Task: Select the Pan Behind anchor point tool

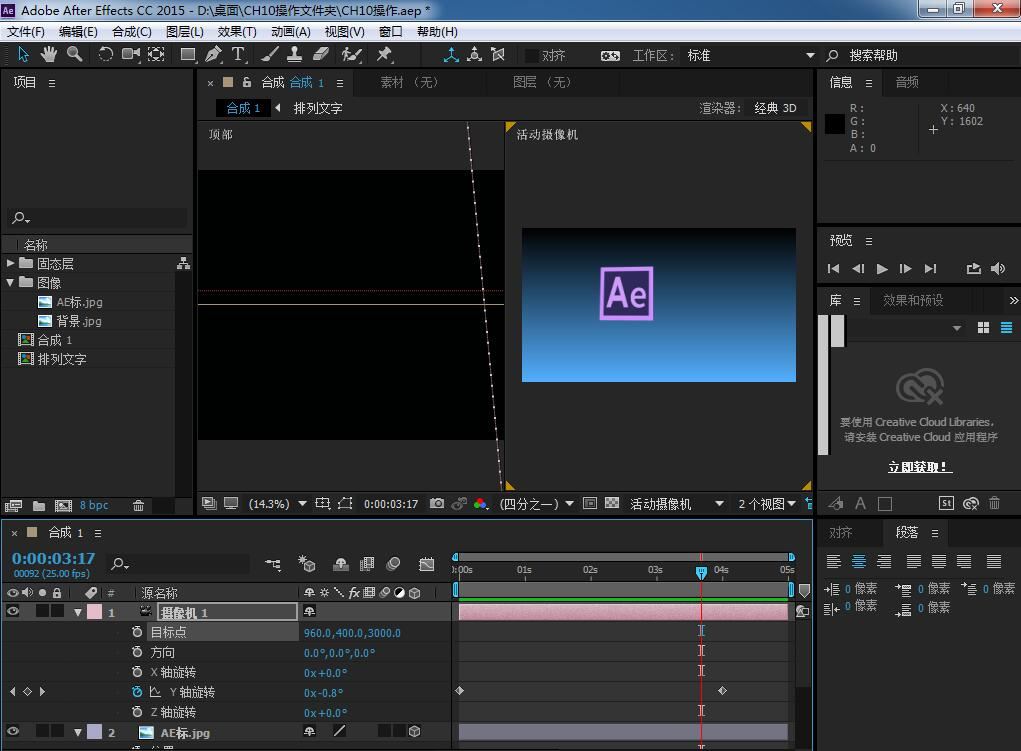Action: (x=156, y=55)
